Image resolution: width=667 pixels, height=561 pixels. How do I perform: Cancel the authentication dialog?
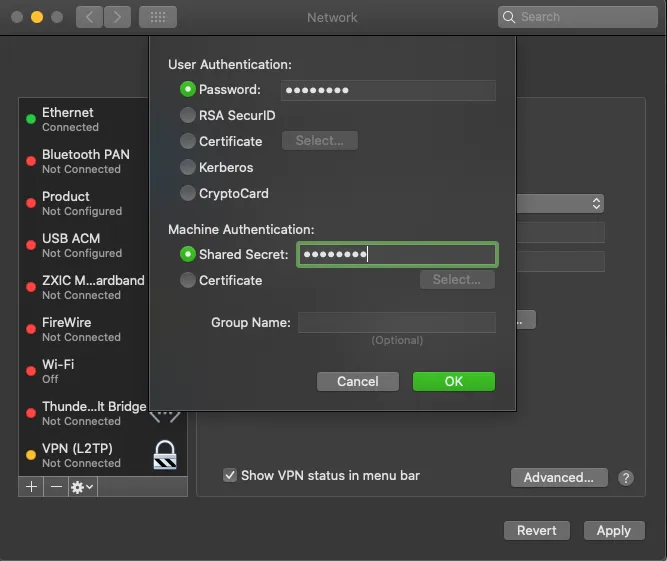pos(358,381)
